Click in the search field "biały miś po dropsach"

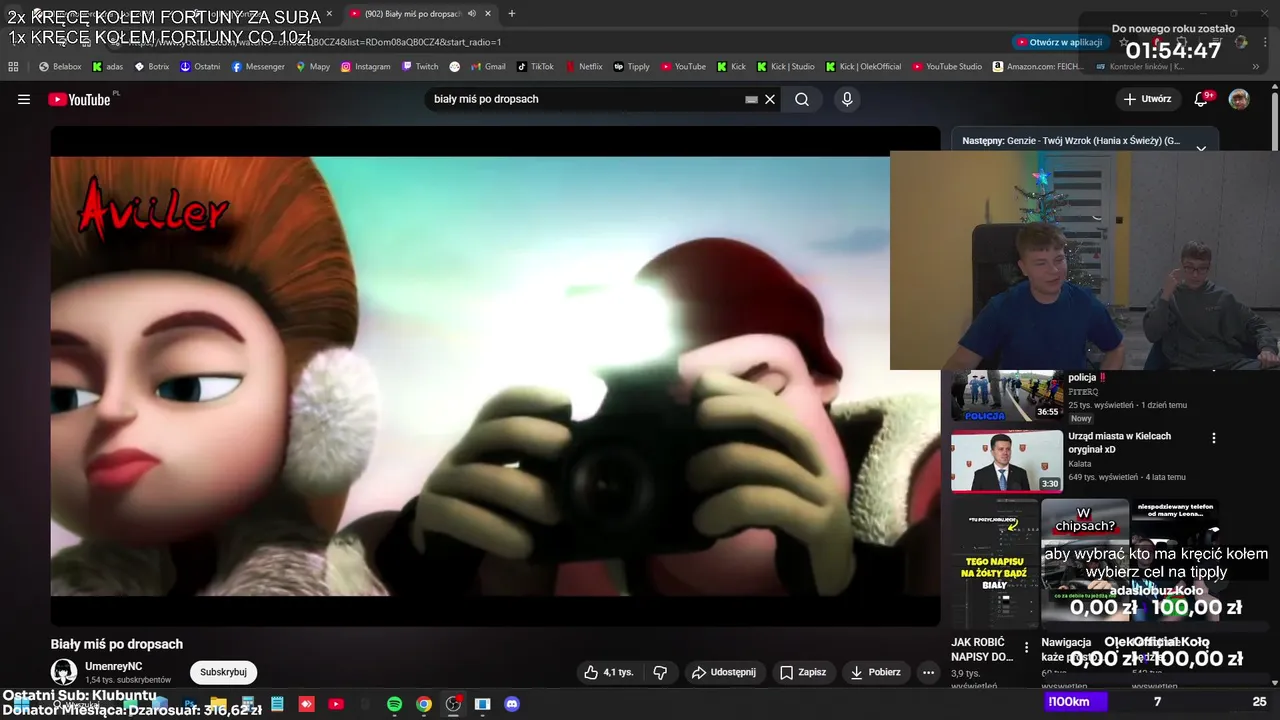pos(585,99)
